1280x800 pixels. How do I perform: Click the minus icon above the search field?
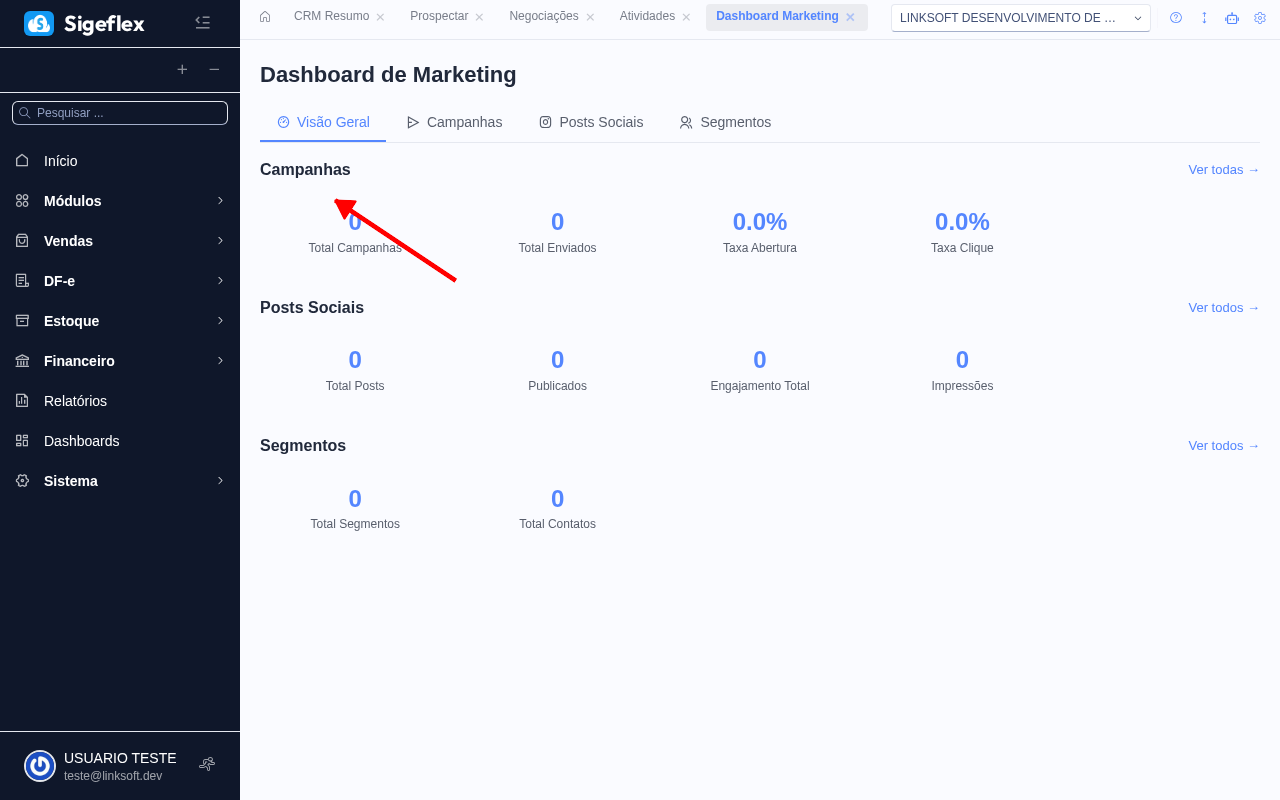[x=213, y=69]
